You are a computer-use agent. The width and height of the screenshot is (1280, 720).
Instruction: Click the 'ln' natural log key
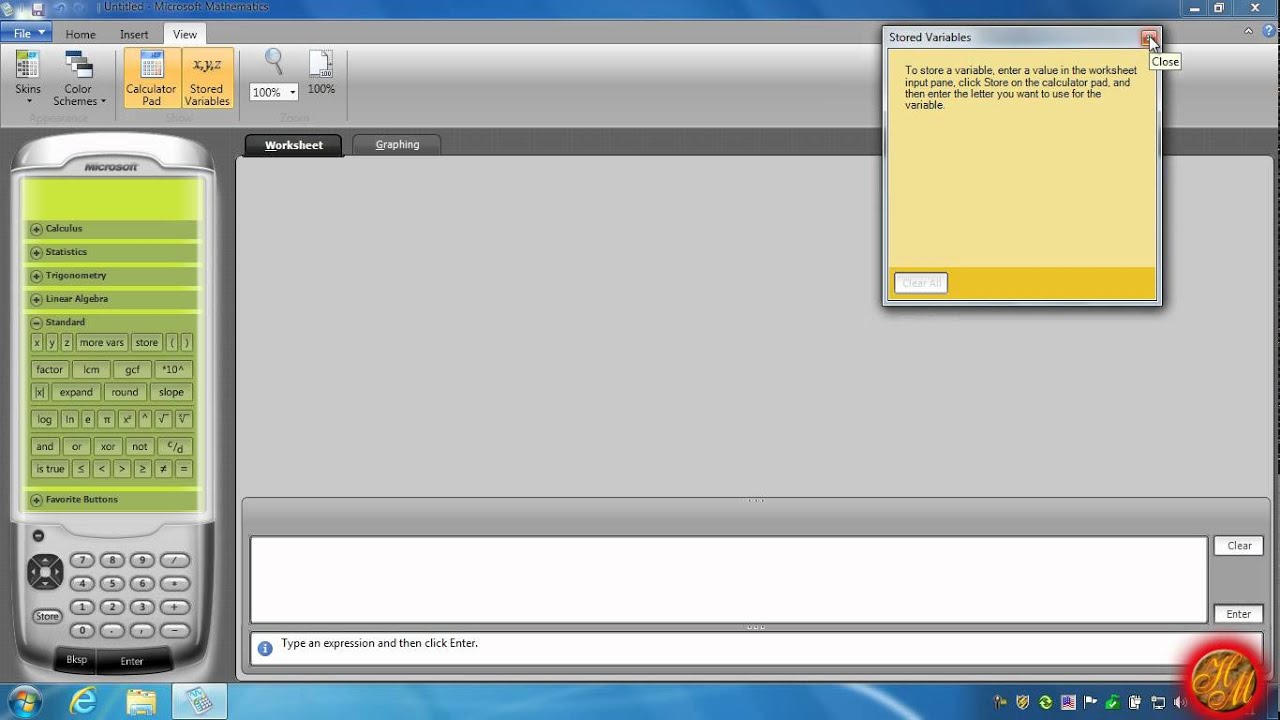(x=69, y=420)
